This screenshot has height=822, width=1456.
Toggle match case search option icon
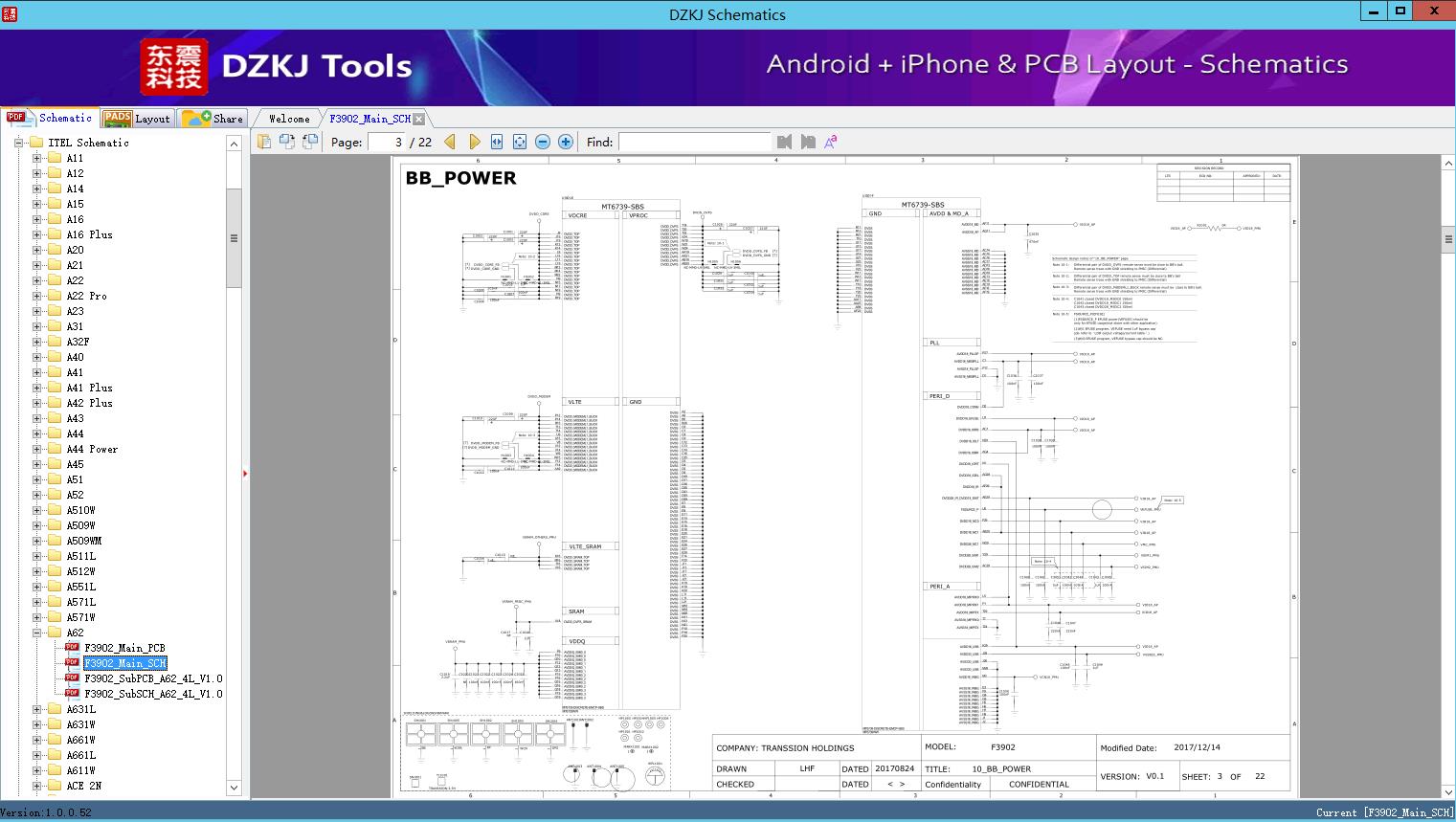(831, 142)
